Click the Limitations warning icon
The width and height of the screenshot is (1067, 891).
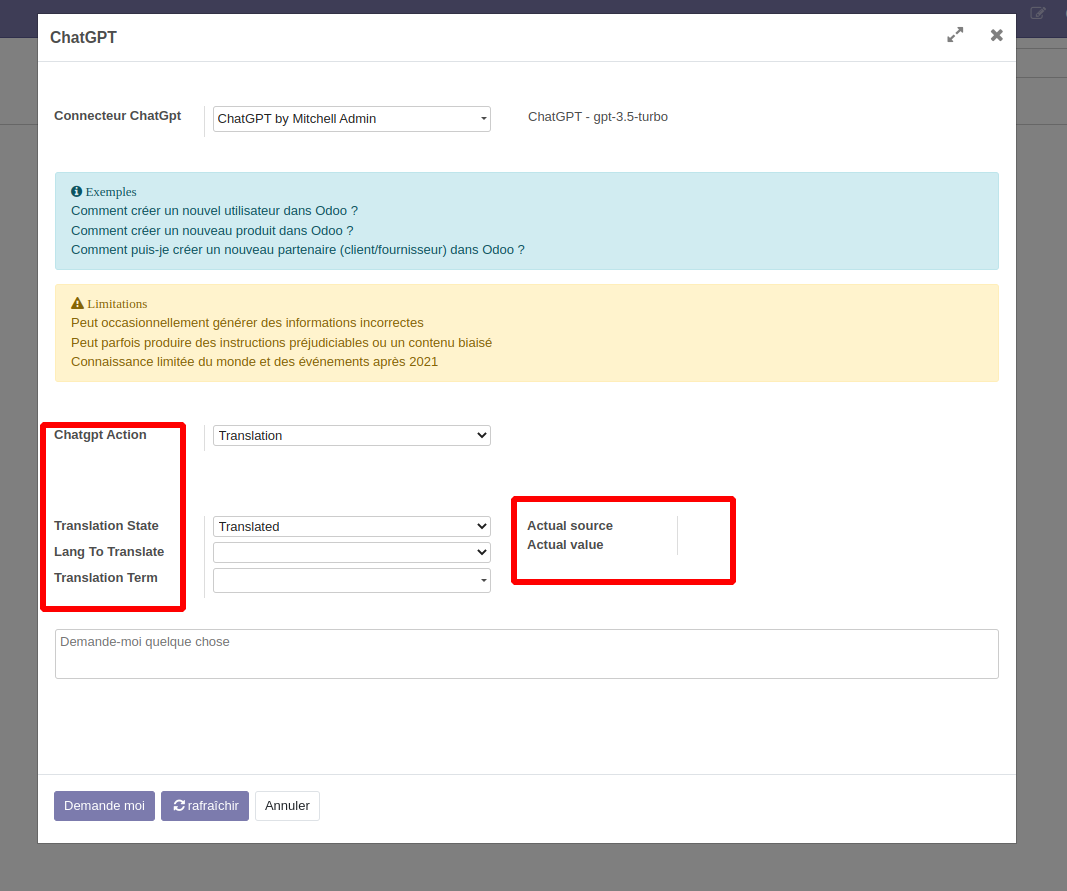[x=77, y=303]
